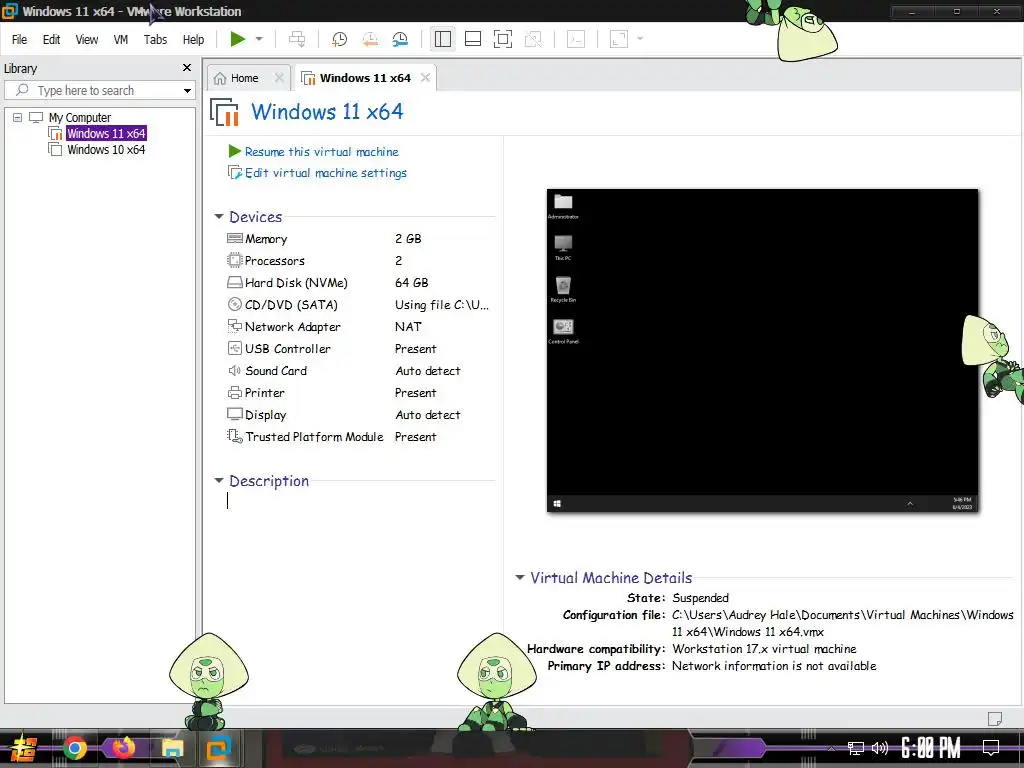
Task: Collapse the My Computer tree node
Action: click(x=18, y=118)
